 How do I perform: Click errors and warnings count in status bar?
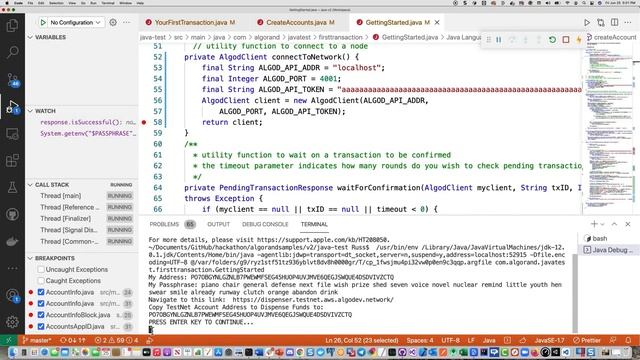(x=116, y=340)
